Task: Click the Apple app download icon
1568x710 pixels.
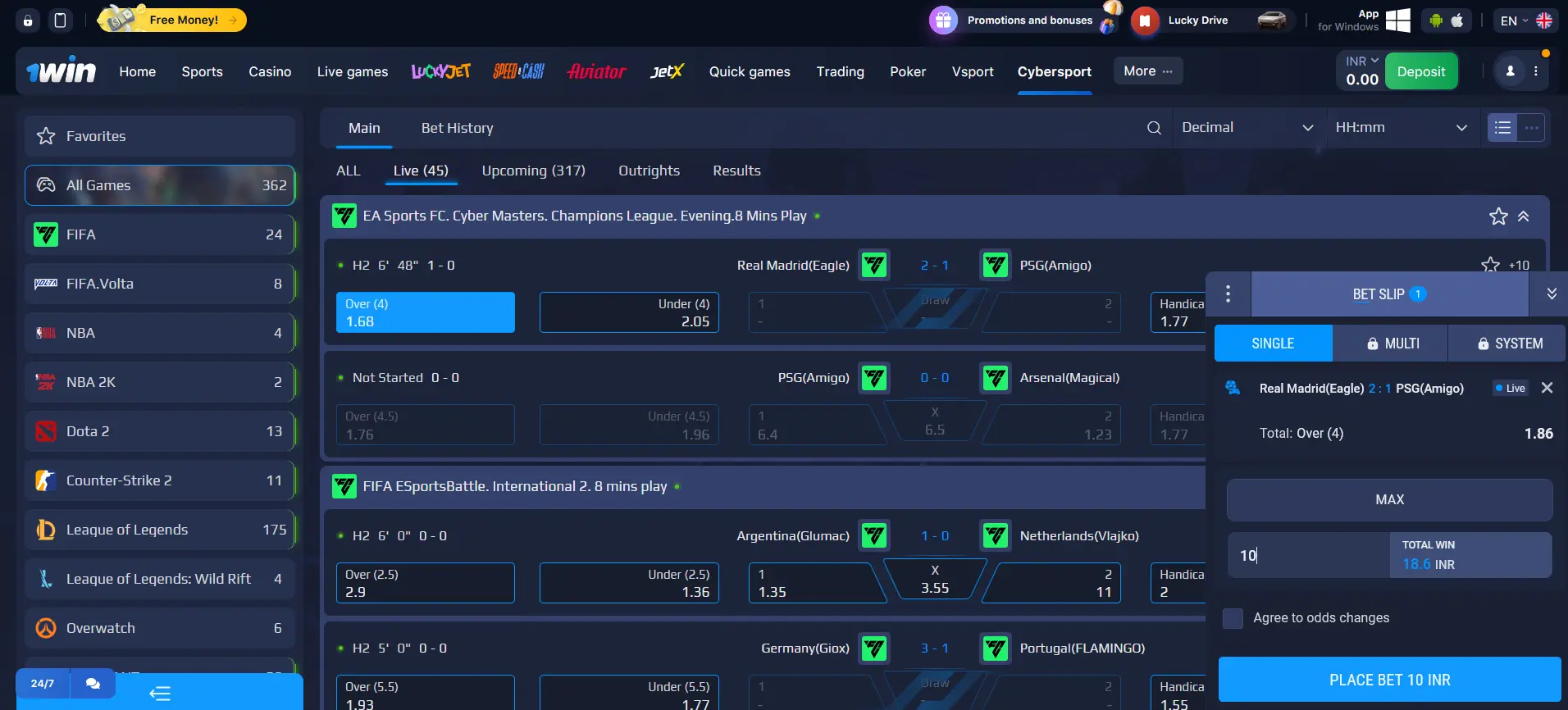Action: 1457,20
